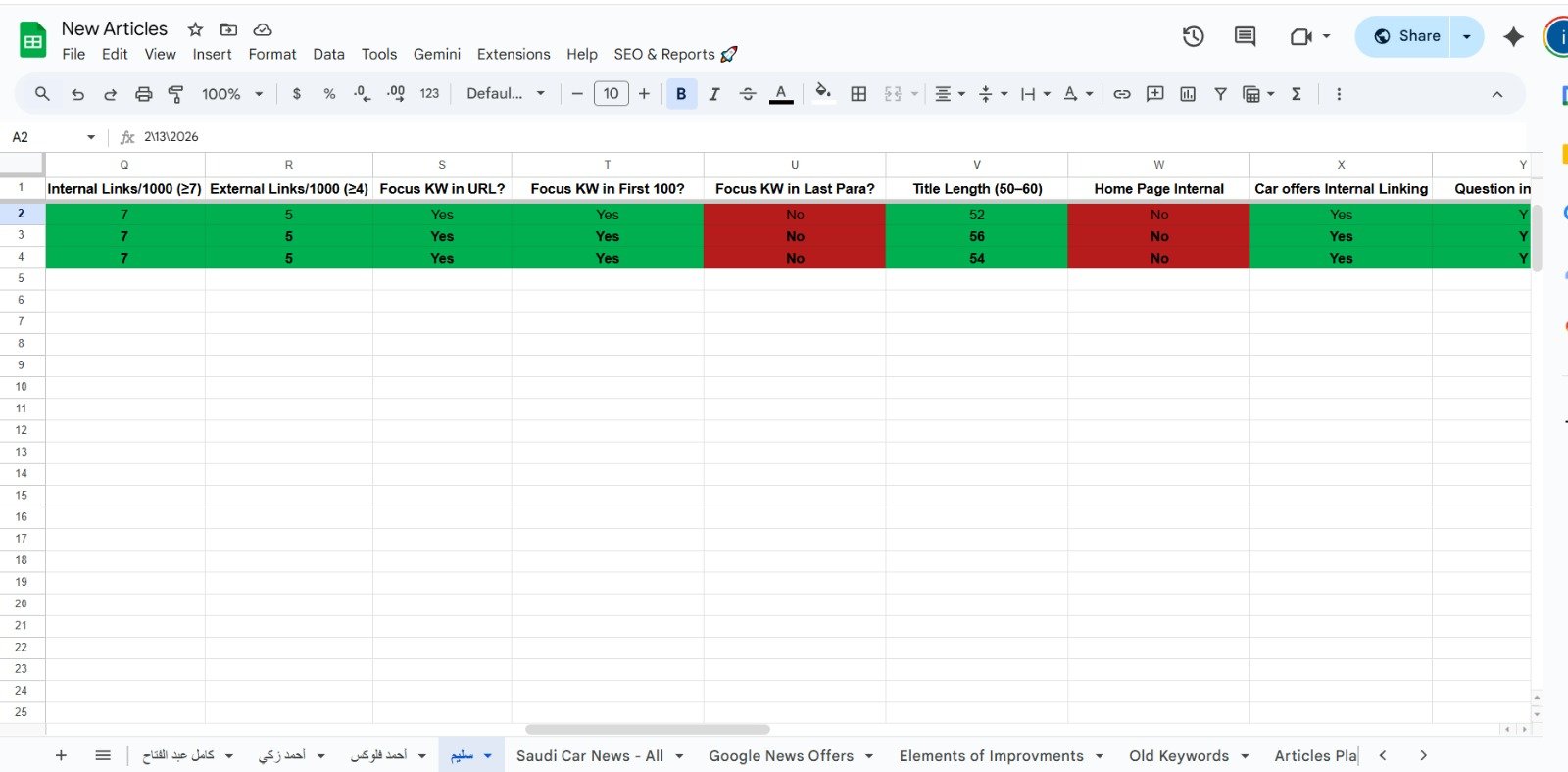This screenshot has height=772, width=1568.
Task: Toggle italic formatting
Action: 714,94
